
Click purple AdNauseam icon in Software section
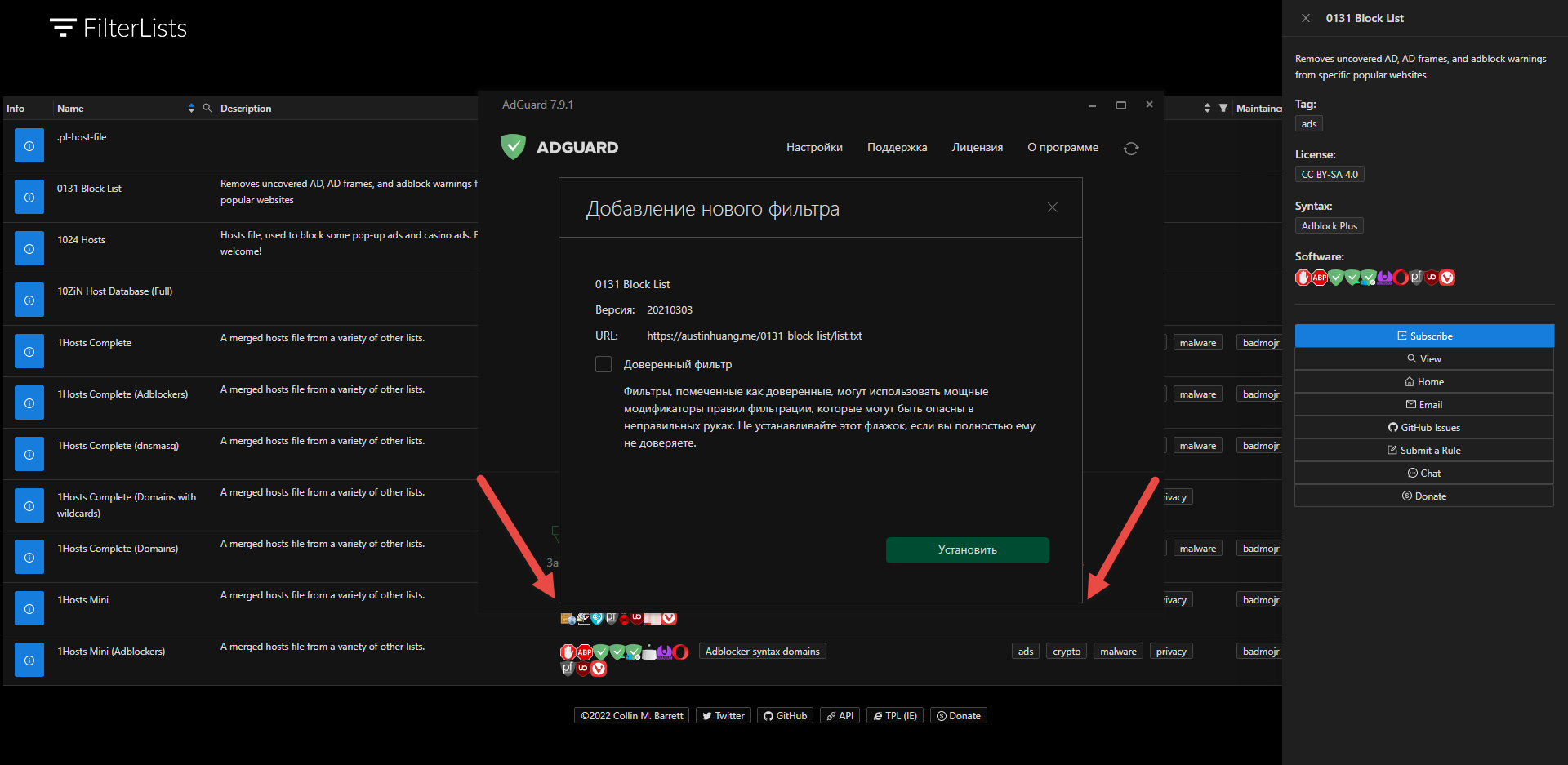pos(1384,278)
